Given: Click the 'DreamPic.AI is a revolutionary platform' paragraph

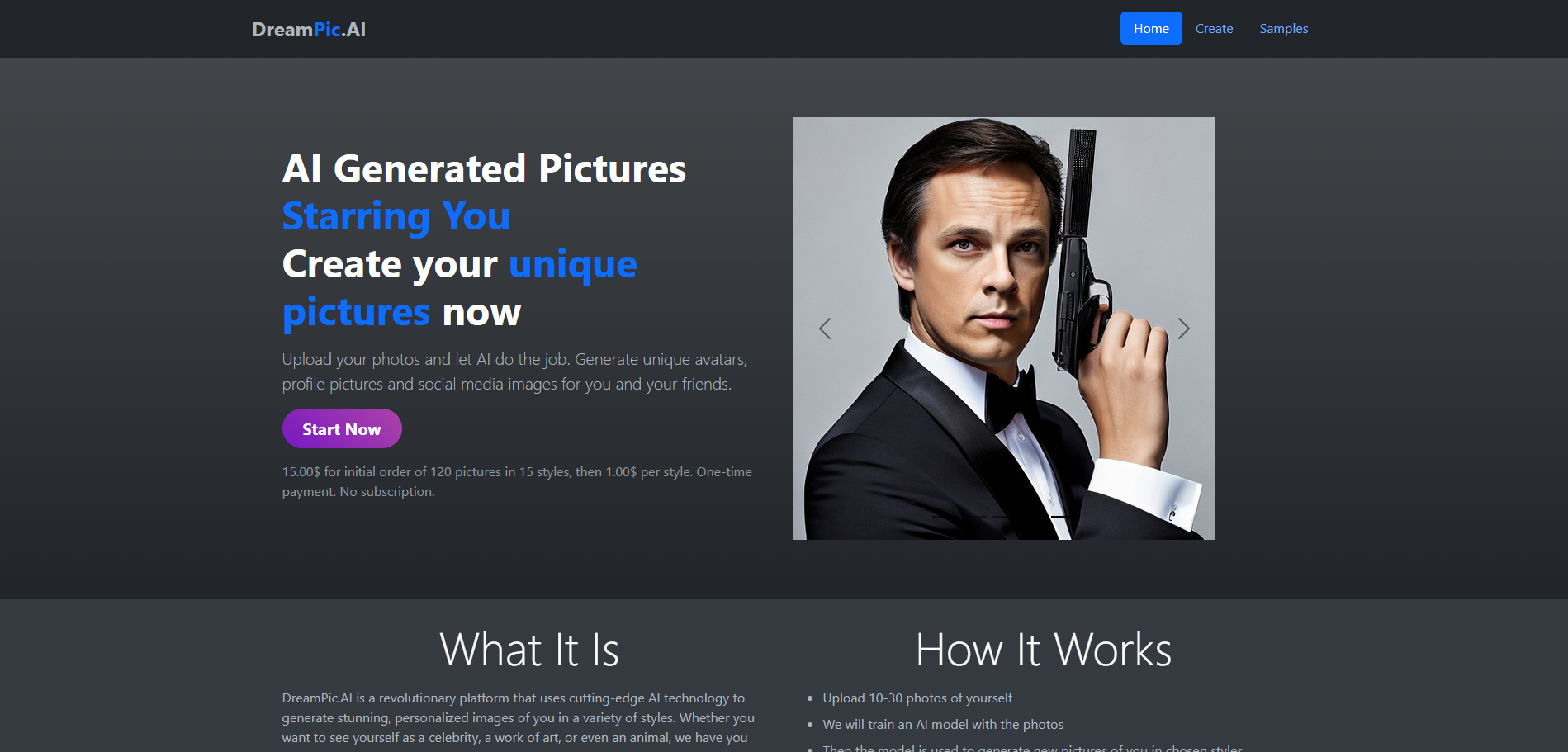Looking at the screenshot, I should click(518, 717).
